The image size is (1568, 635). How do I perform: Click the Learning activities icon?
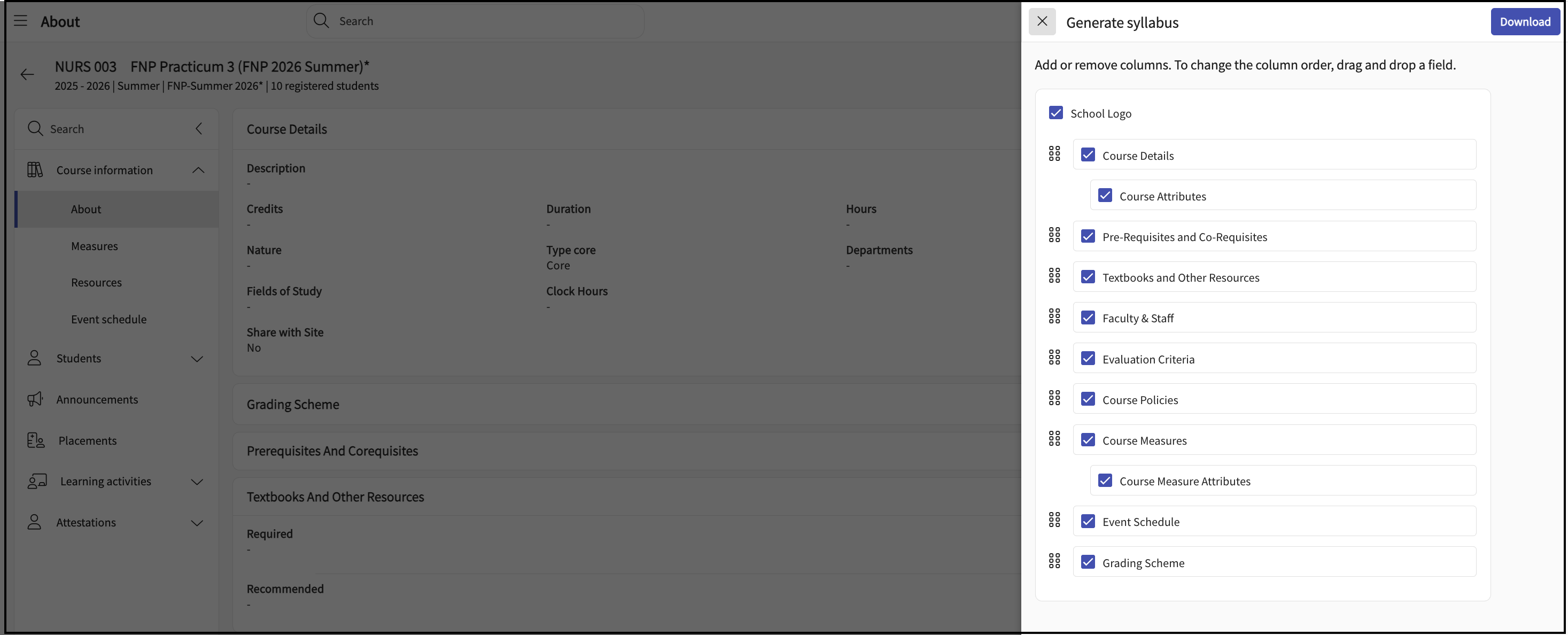(x=36, y=481)
